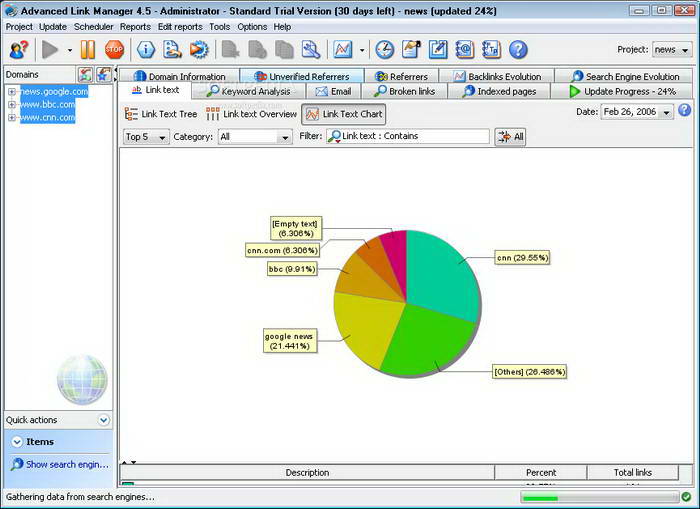Screen dimensions: 700x509
Task: Click the wrench tools toolbar icon
Action: (311, 50)
